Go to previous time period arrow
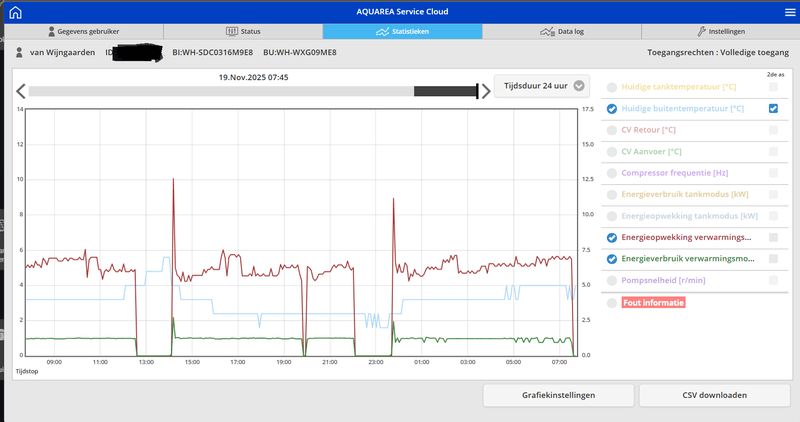 click(20, 91)
